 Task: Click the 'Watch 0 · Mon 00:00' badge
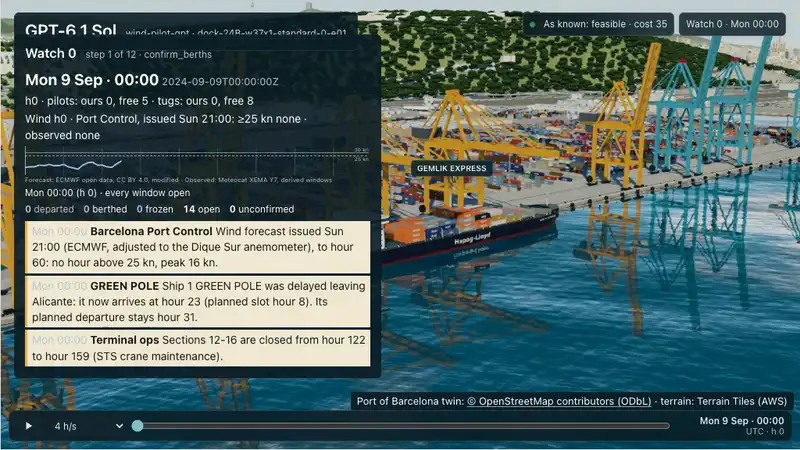732,24
